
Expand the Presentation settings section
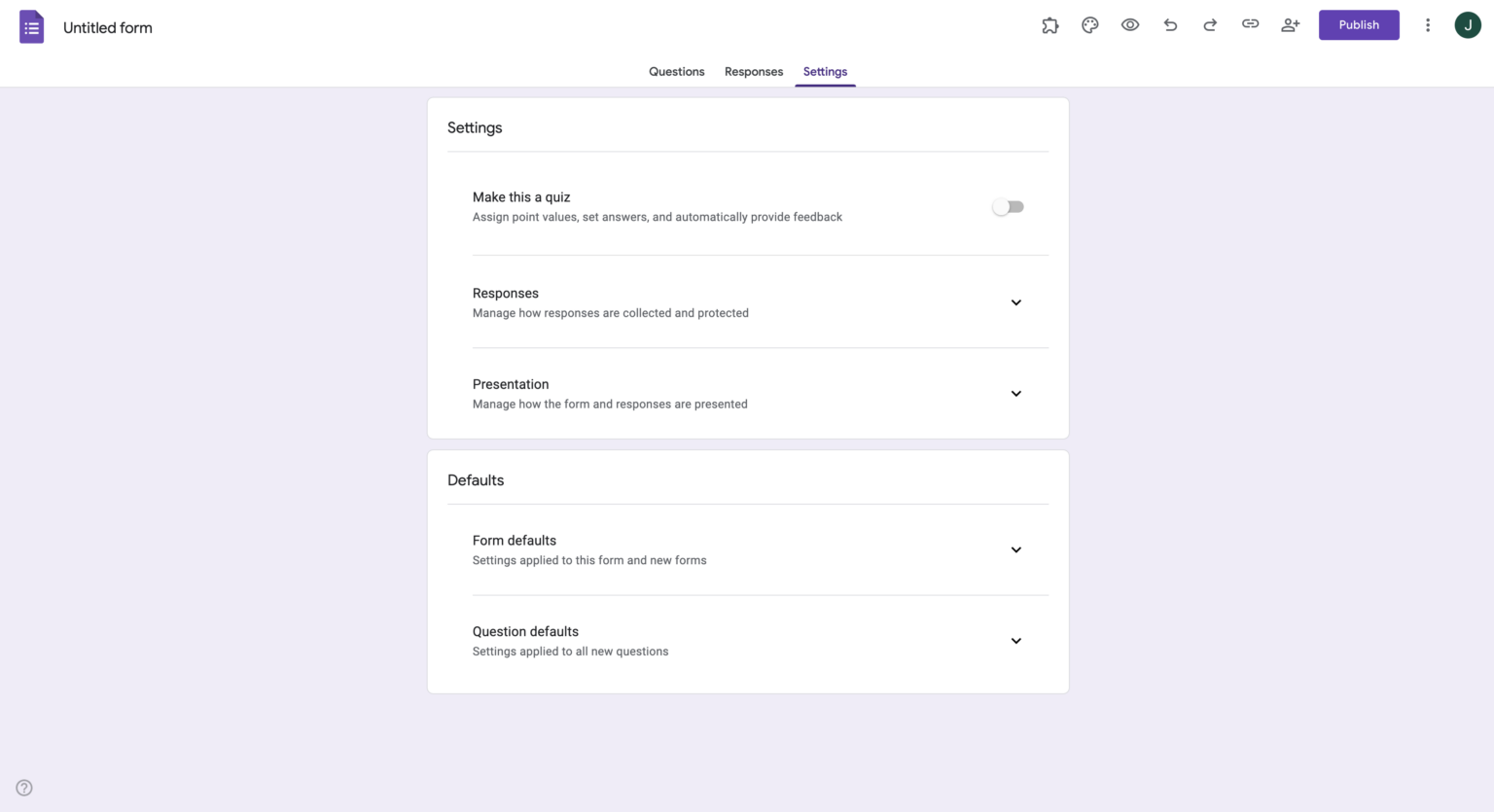pos(1015,393)
